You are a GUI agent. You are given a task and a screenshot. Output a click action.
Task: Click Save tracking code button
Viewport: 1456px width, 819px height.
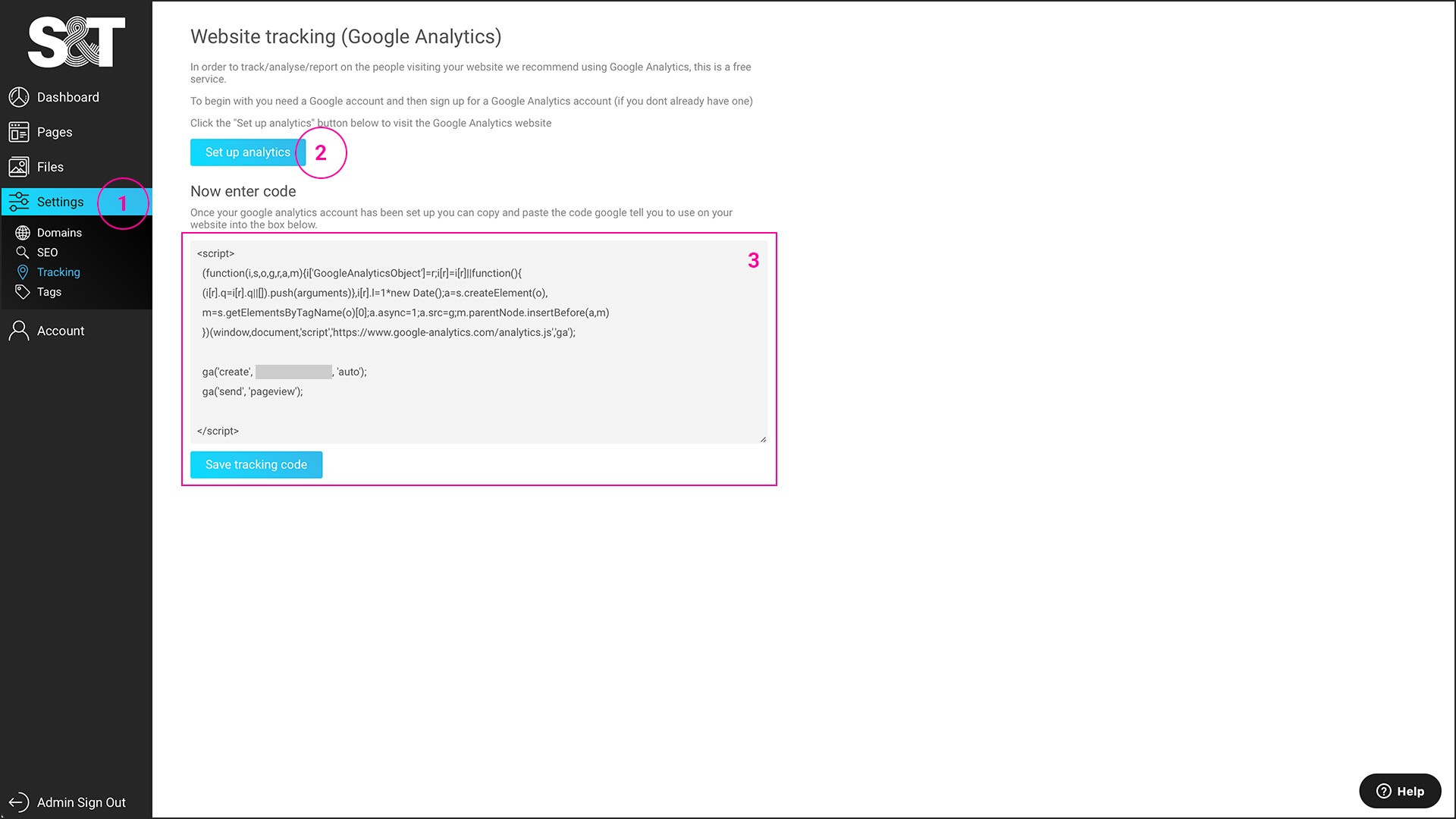(x=256, y=464)
